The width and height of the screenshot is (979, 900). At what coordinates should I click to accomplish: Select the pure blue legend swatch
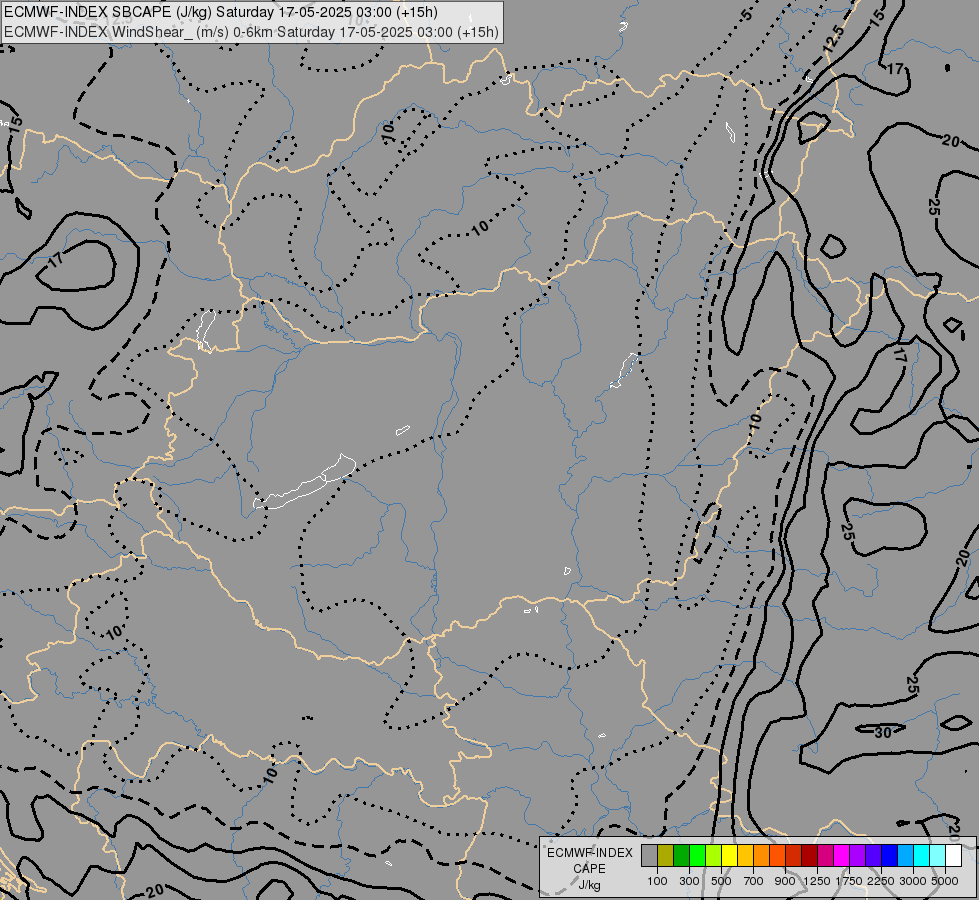890,856
